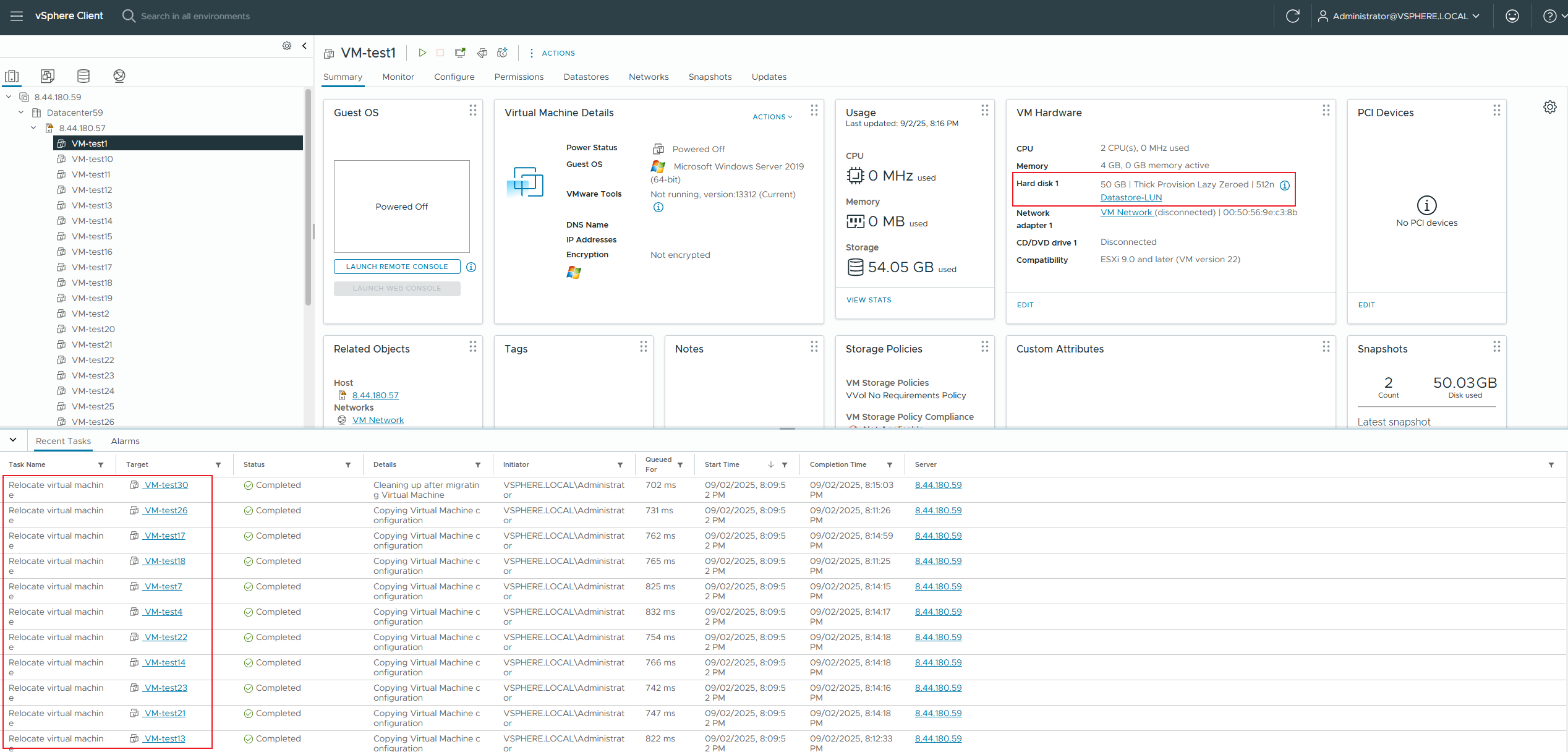Image resolution: width=1568 pixels, height=752 pixels.
Task: Switch to Storage inventory view
Action: 83,76
